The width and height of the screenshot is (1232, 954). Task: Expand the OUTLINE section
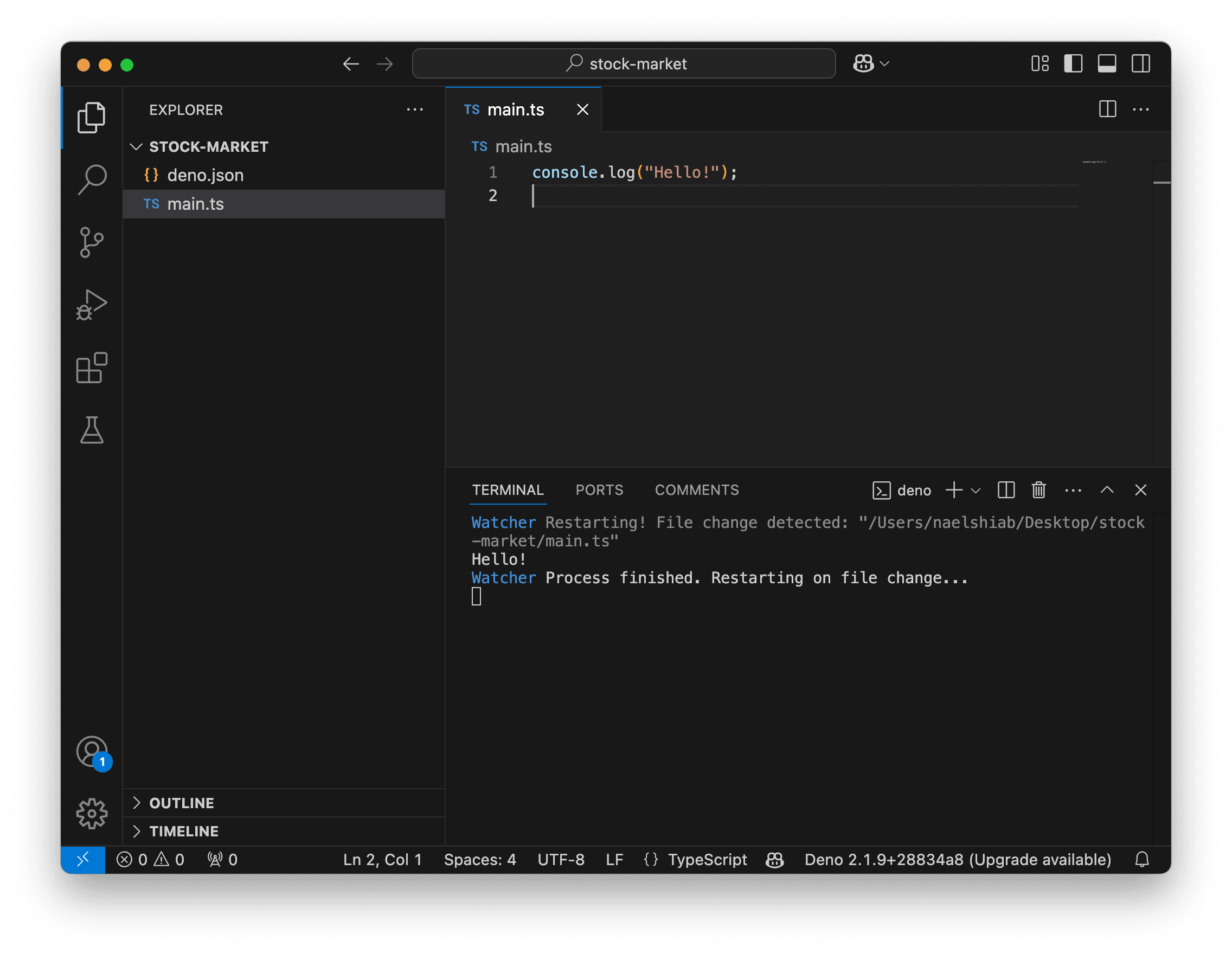click(x=284, y=802)
